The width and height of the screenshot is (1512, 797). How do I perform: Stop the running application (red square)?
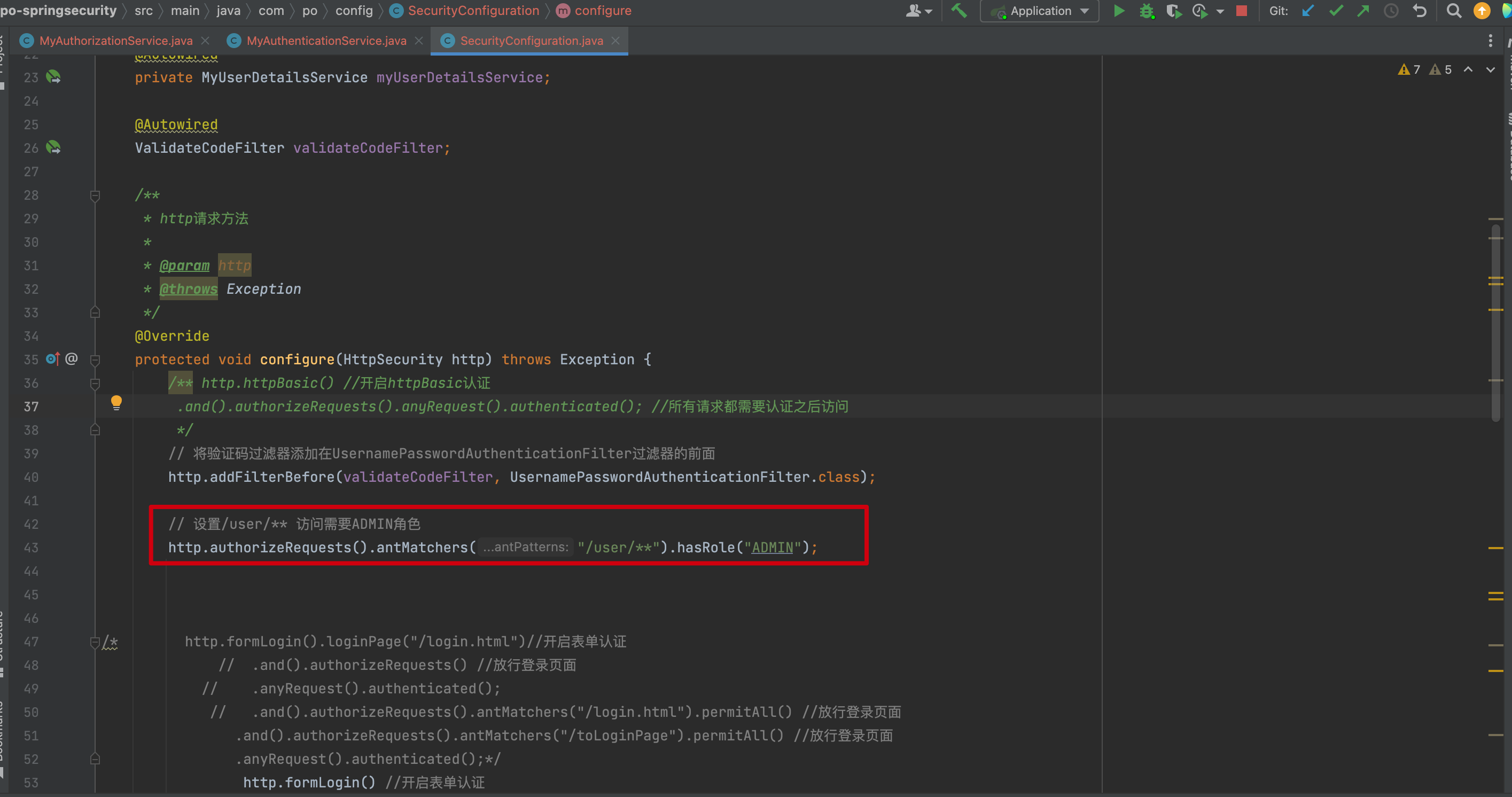point(1242,11)
